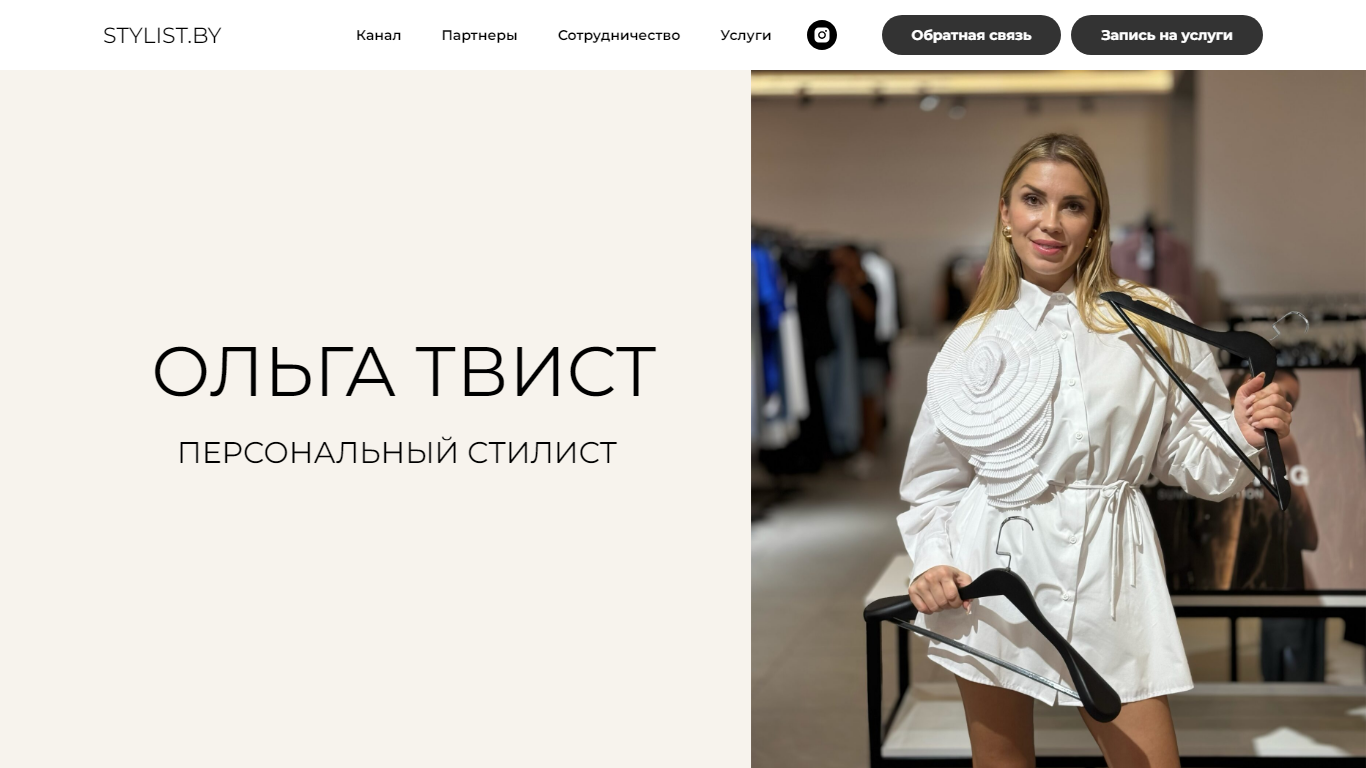Open the Instagram icon link in header
The image size is (1366, 768).
pyautogui.click(x=822, y=35)
